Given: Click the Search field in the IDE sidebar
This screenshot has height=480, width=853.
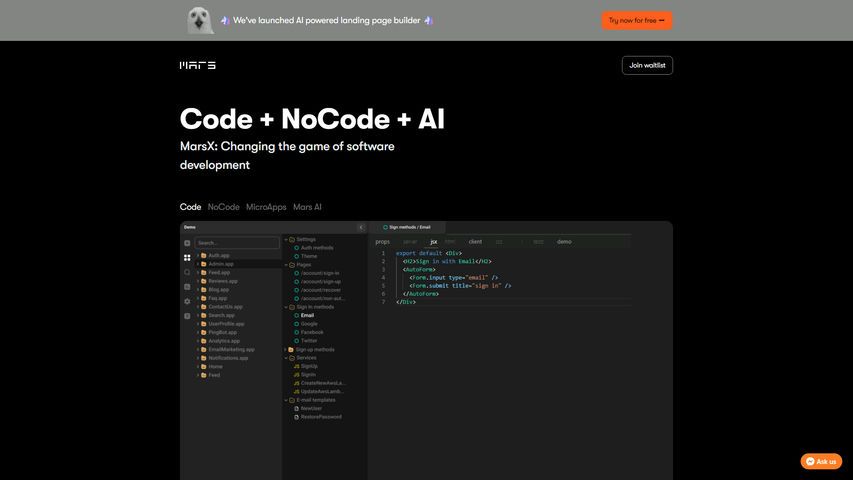Looking at the screenshot, I should pos(237,243).
